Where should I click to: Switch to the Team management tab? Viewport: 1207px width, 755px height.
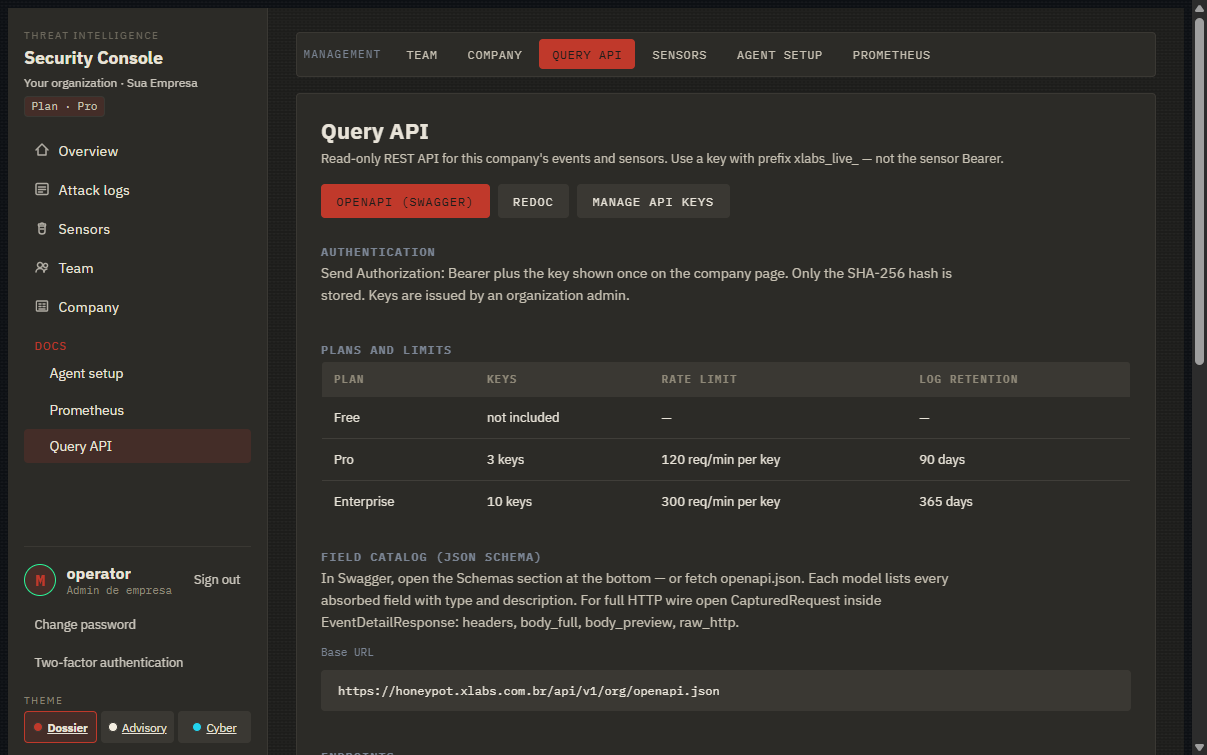tap(422, 55)
